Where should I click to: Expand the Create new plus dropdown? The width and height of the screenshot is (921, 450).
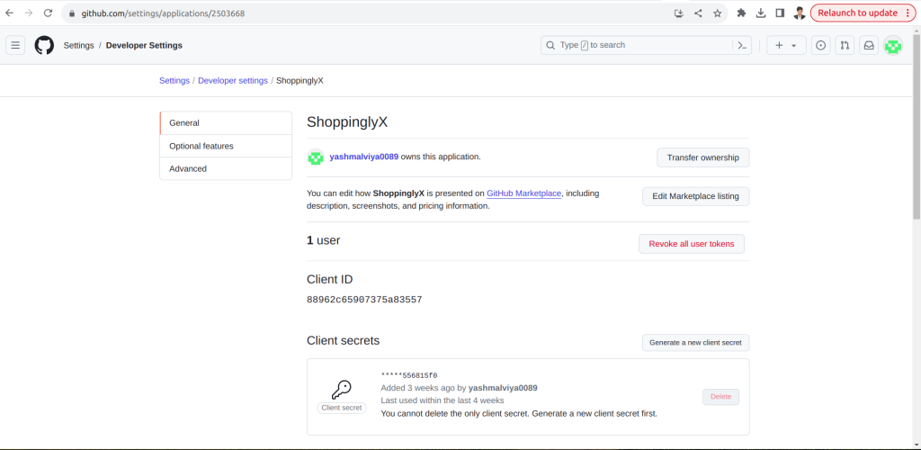click(x=786, y=45)
